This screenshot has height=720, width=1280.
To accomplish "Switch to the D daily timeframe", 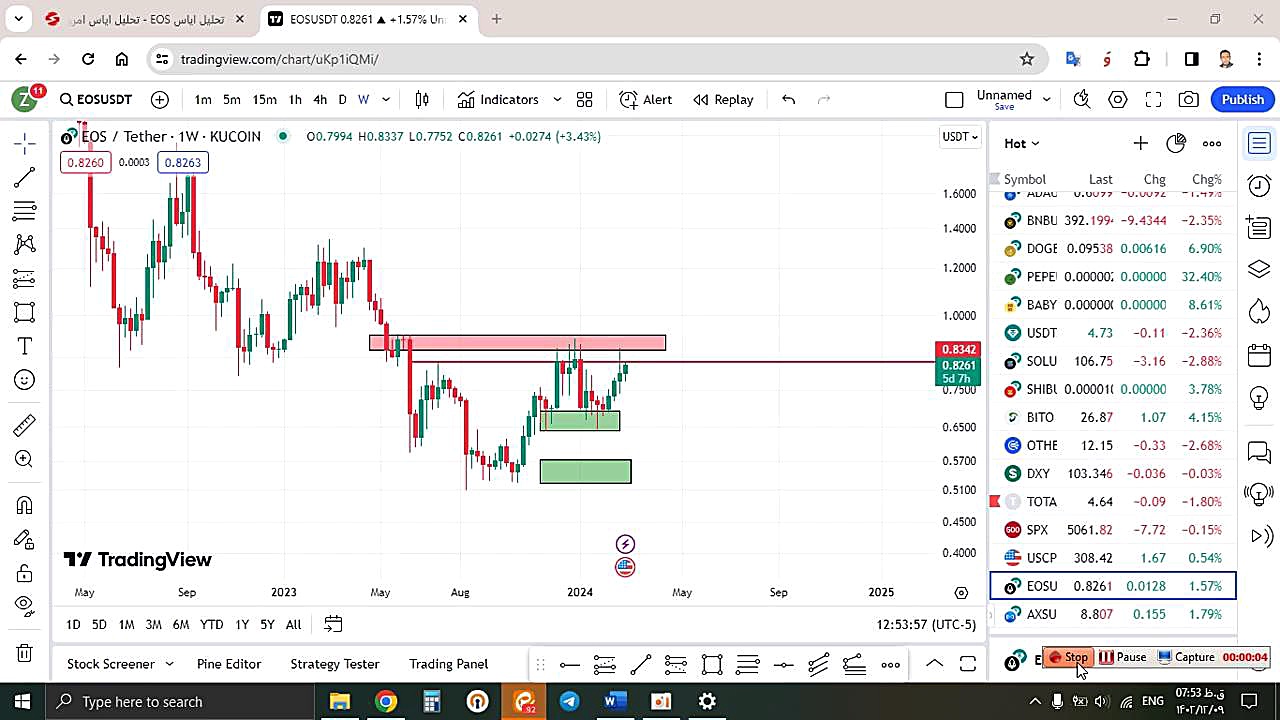I will pos(342,99).
